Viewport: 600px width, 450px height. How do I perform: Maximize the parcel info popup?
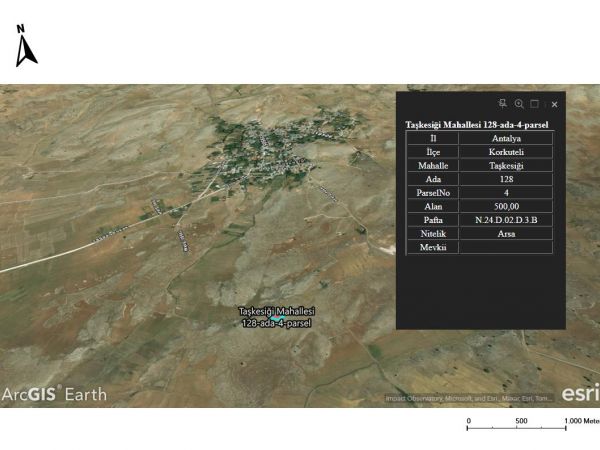(535, 104)
